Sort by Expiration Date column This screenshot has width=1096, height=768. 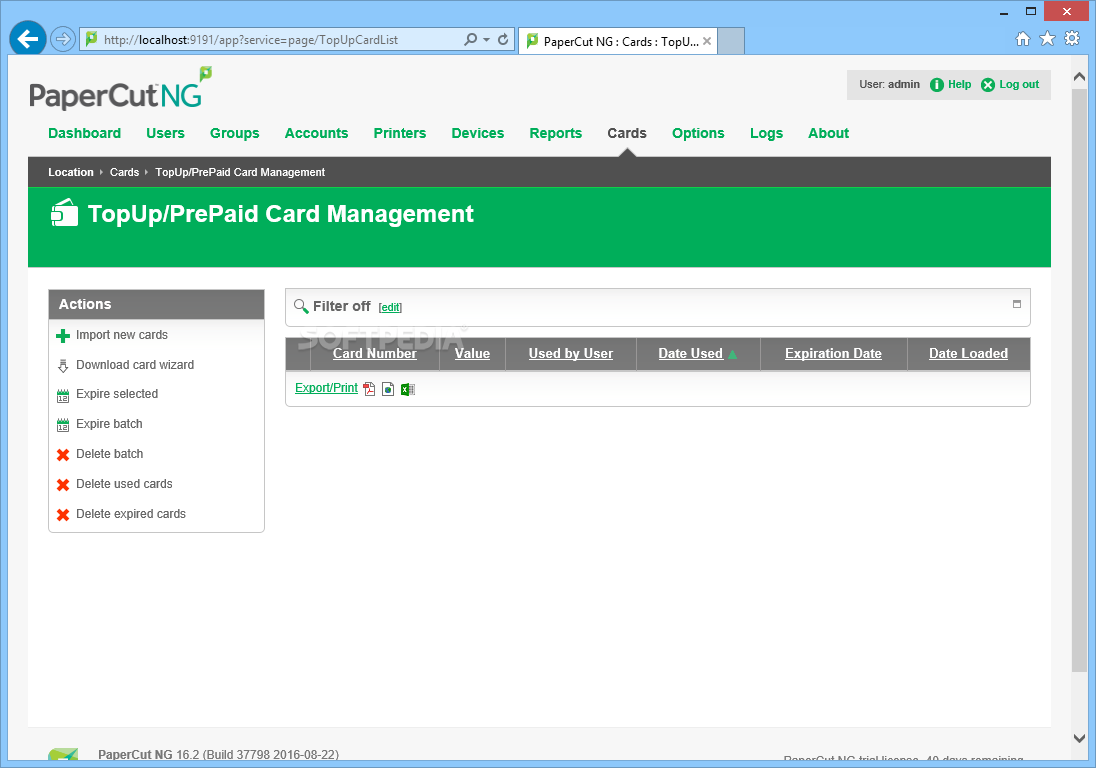coord(833,354)
